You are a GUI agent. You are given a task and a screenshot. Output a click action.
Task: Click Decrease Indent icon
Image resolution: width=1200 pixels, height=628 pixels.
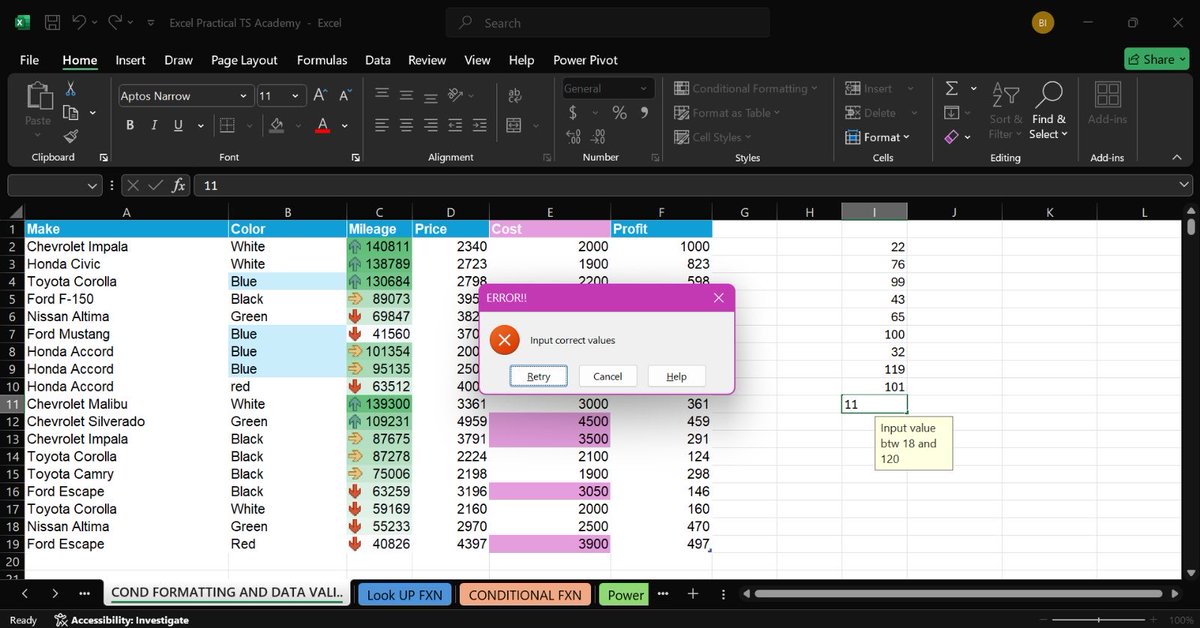tap(456, 126)
